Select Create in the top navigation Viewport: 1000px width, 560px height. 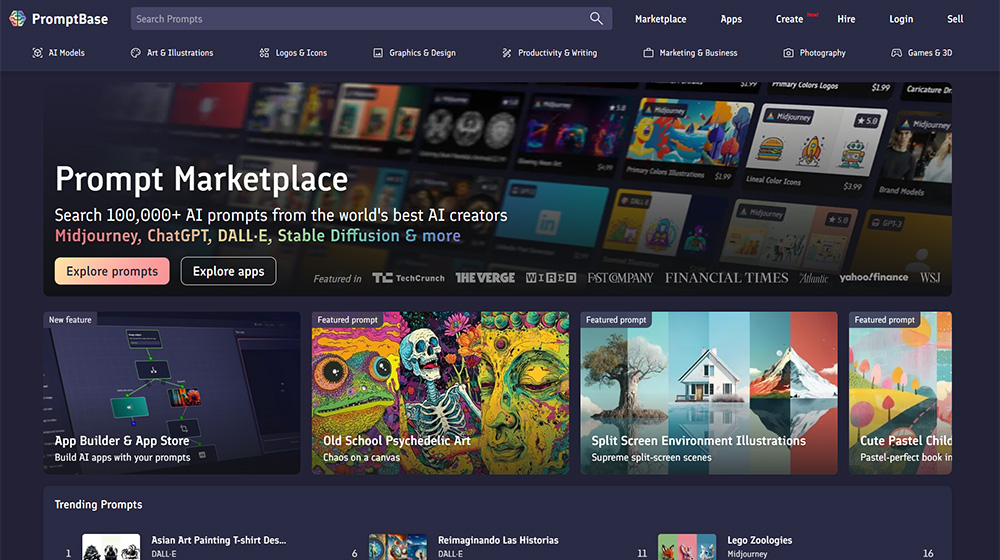tap(789, 19)
